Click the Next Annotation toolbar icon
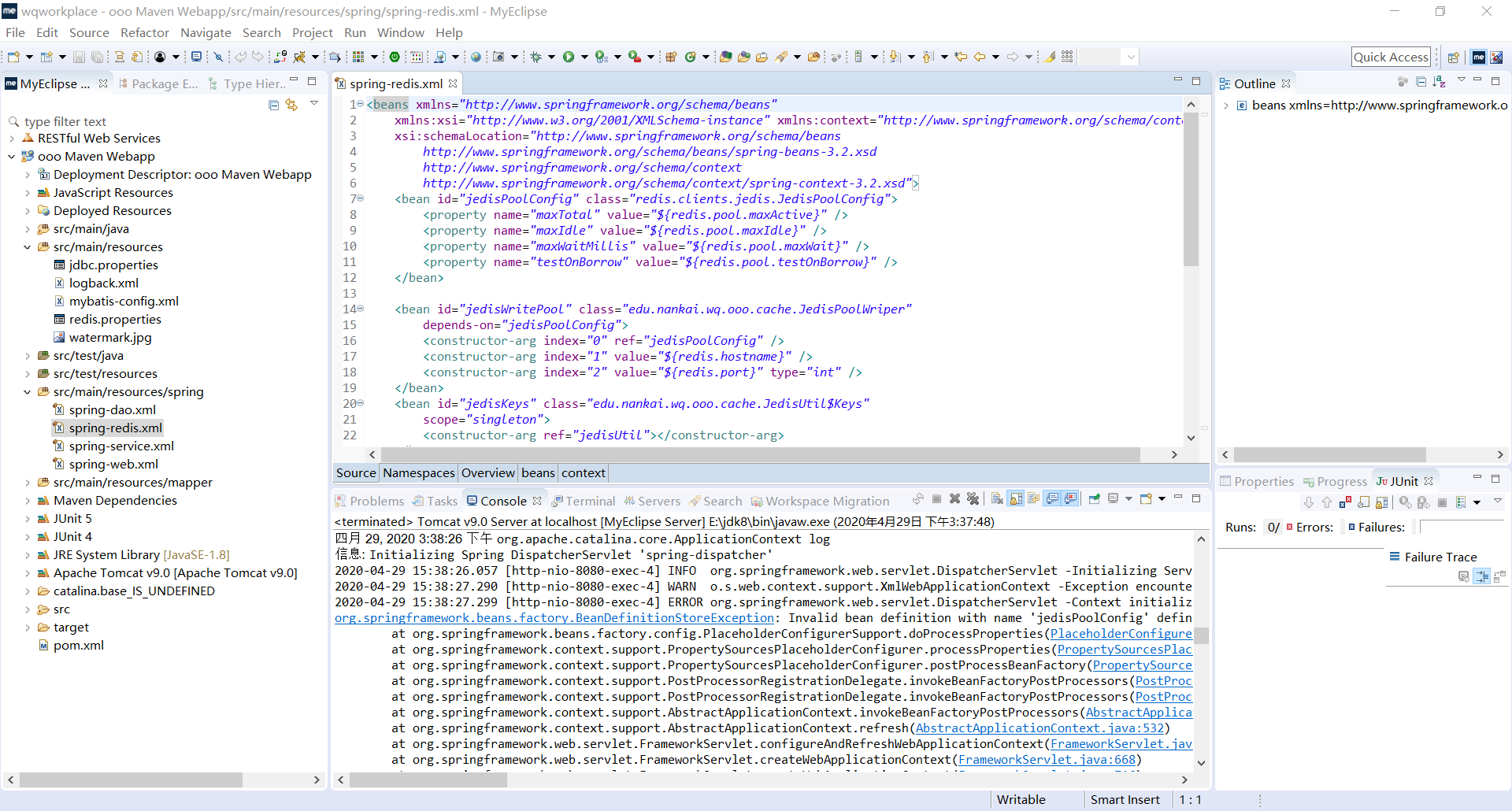The width and height of the screenshot is (1512, 811). (895, 57)
